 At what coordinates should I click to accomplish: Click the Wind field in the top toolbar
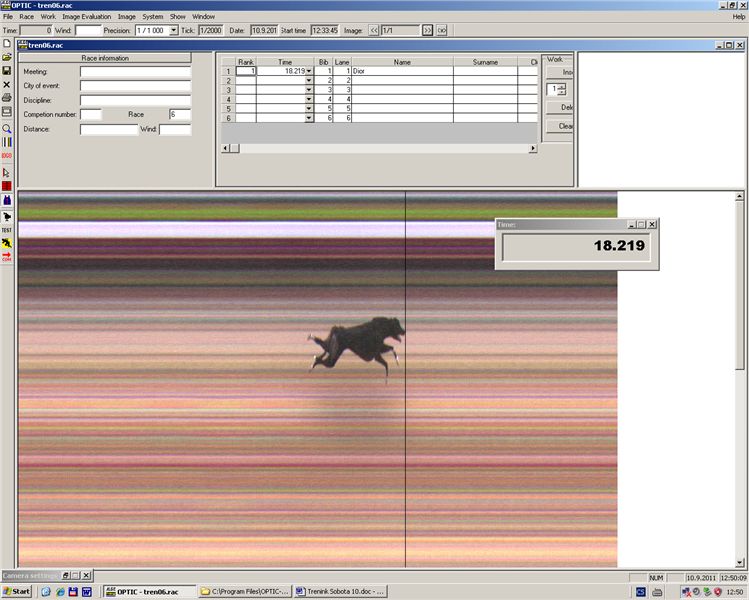pyautogui.click(x=88, y=30)
